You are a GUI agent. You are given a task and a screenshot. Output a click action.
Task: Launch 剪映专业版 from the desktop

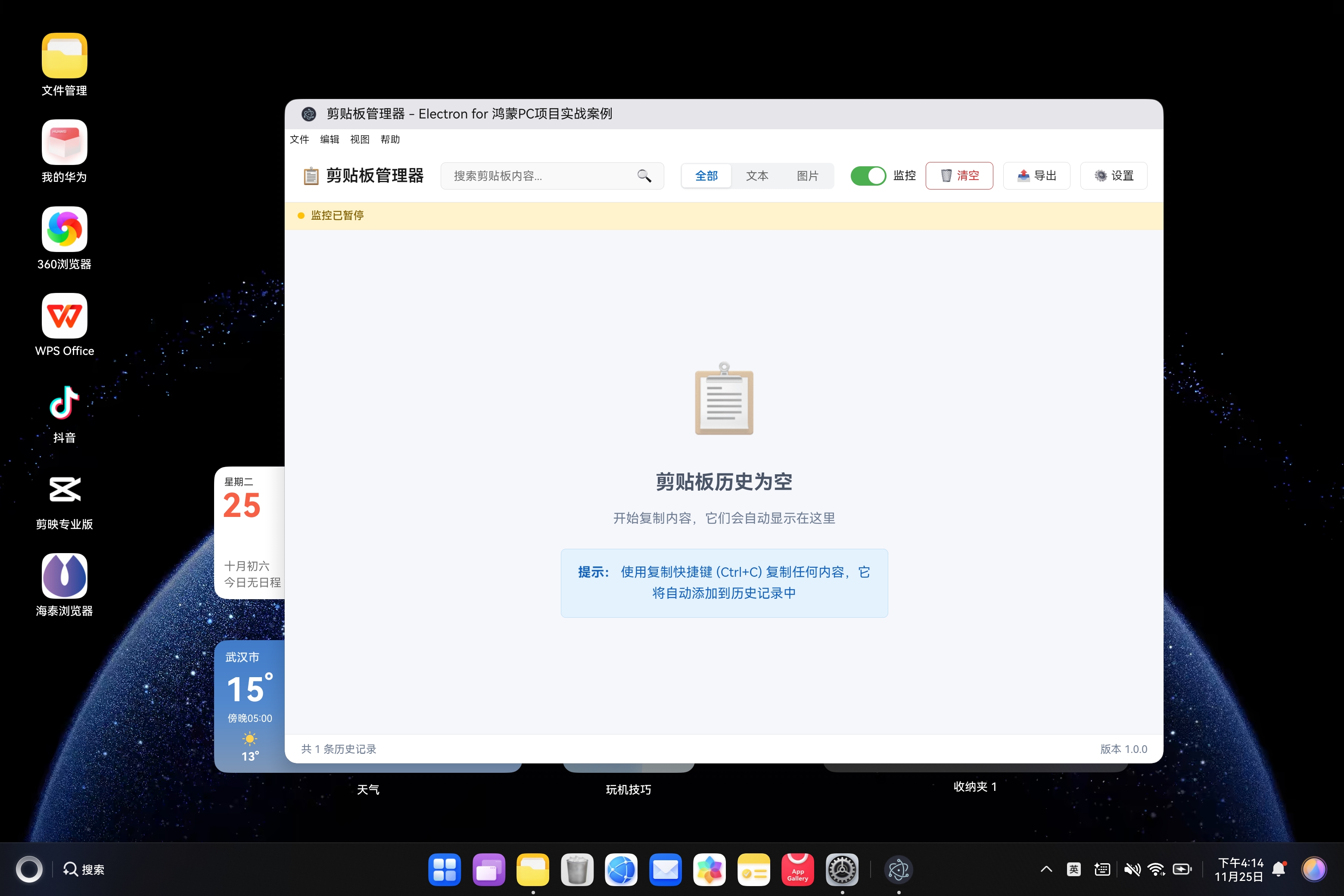tap(64, 490)
